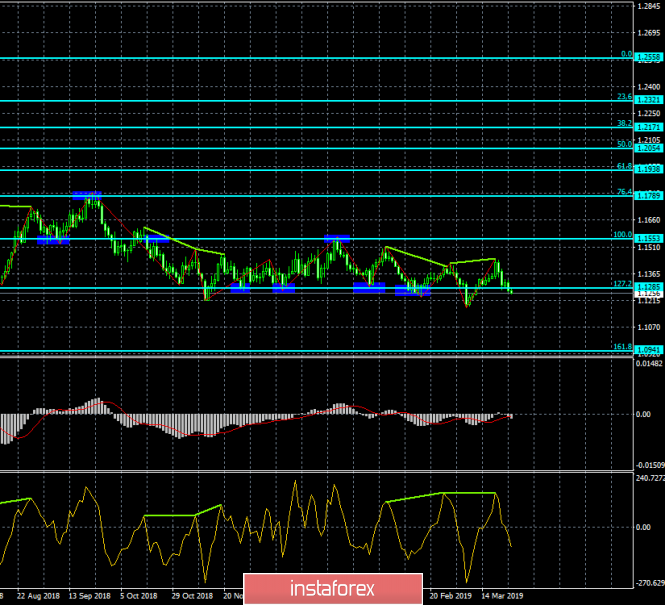Image resolution: width=665 pixels, height=605 pixels.
Task: Click the 1.2558 Fibonacci price label
Action: 649,58
